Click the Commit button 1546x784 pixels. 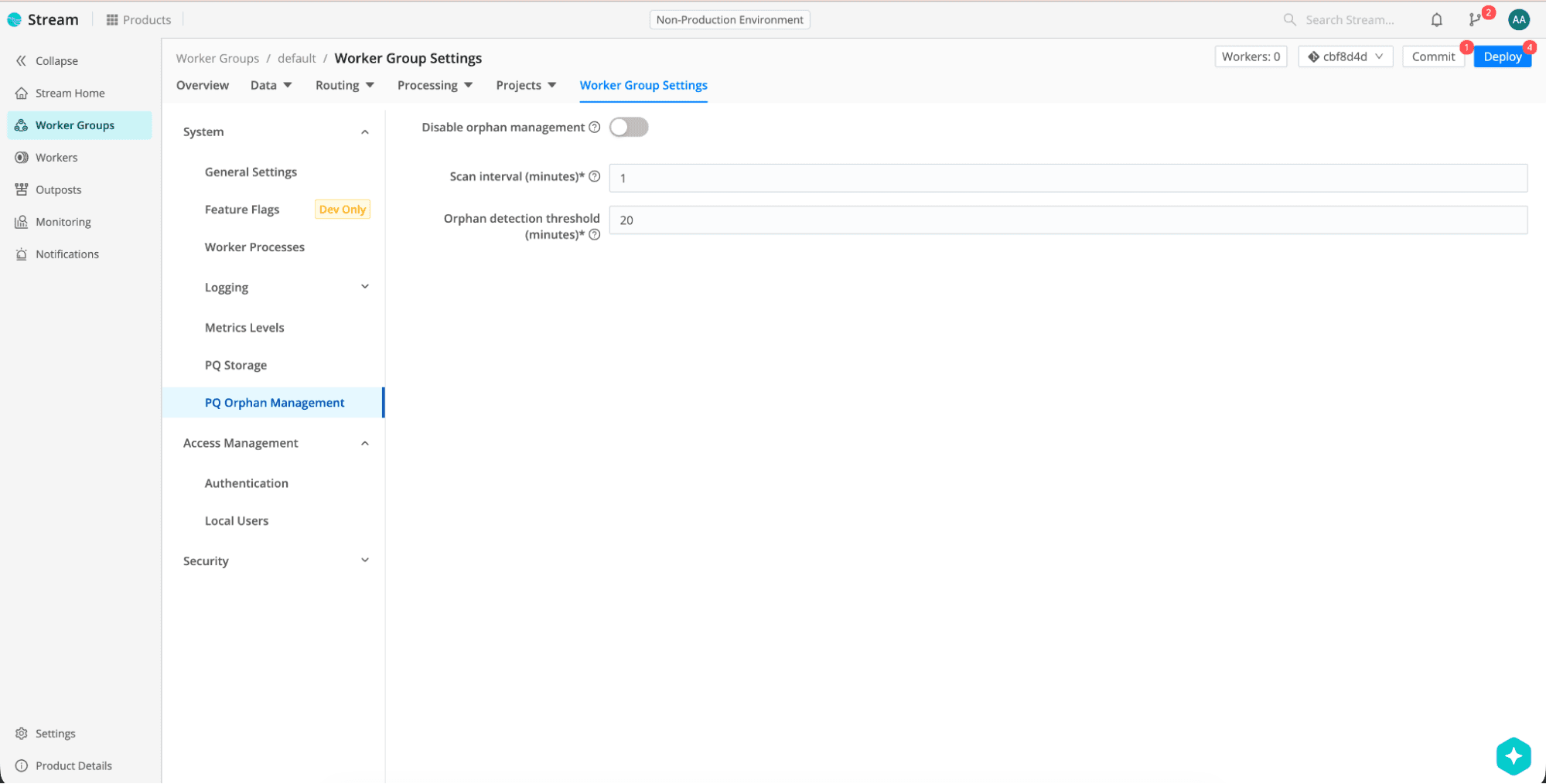click(x=1433, y=56)
